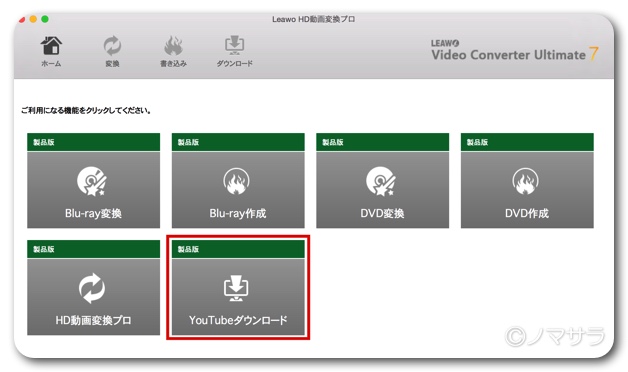
Task: Select the 変換 convert toolbar icon
Action: coord(113,46)
